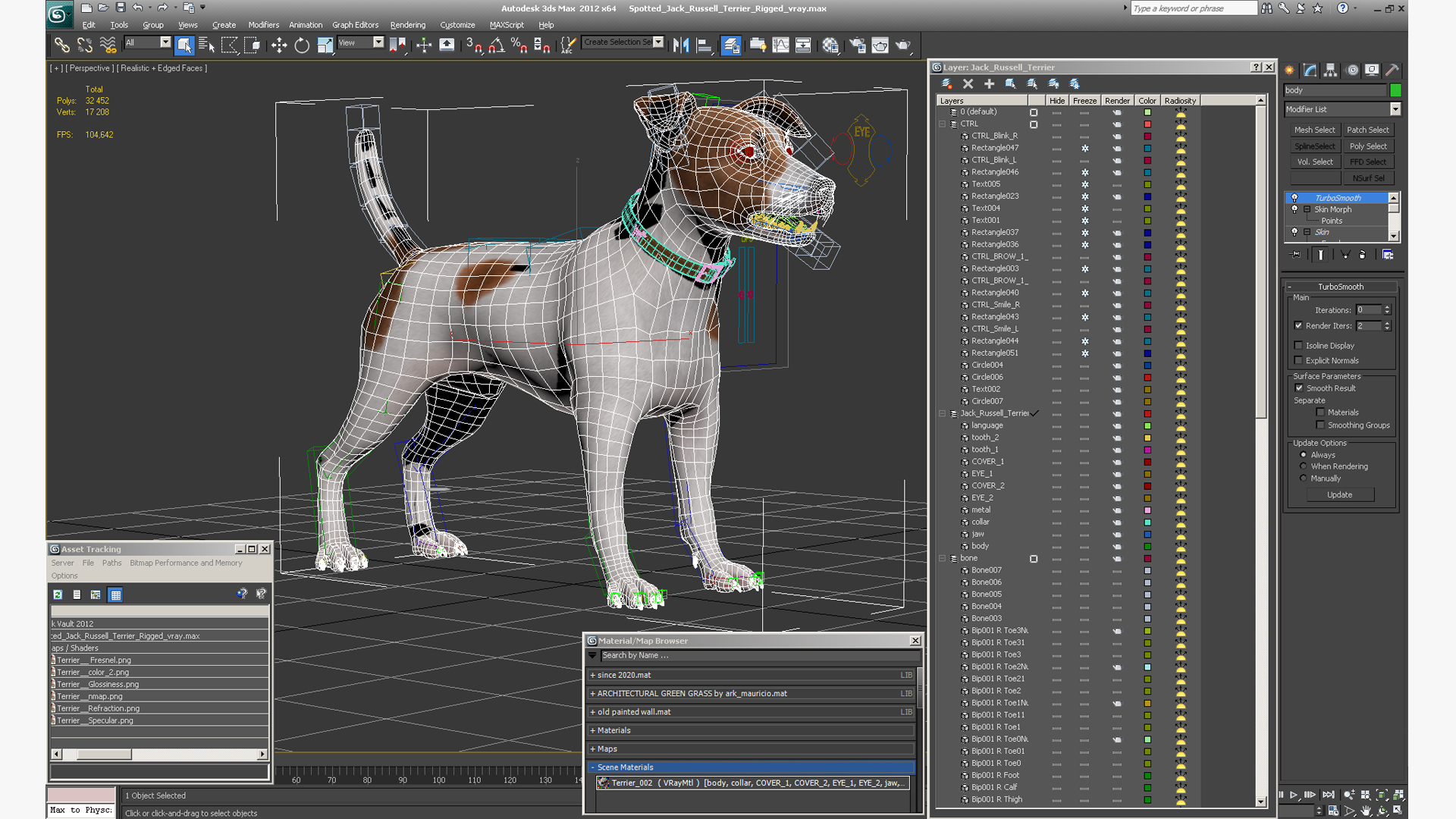Click the Update button in TurboSmooth panel
The image size is (1456, 819).
[x=1339, y=495]
